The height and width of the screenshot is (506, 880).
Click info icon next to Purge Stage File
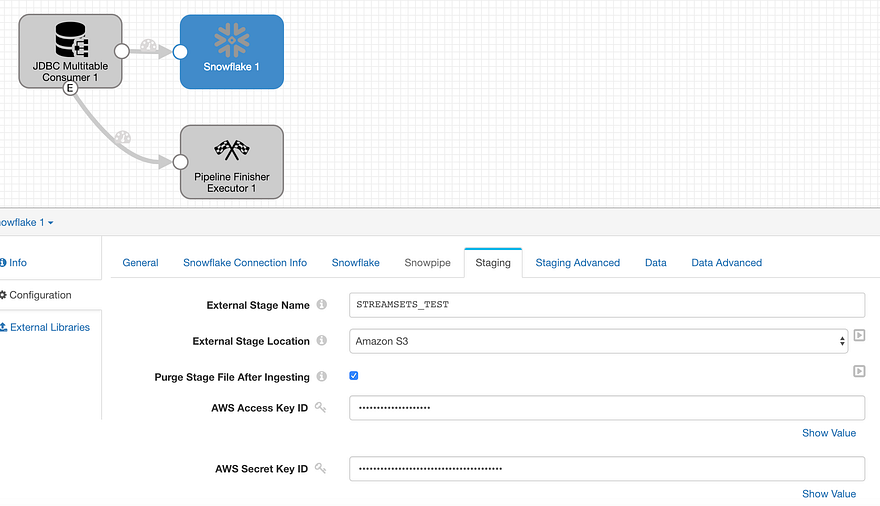(x=322, y=376)
